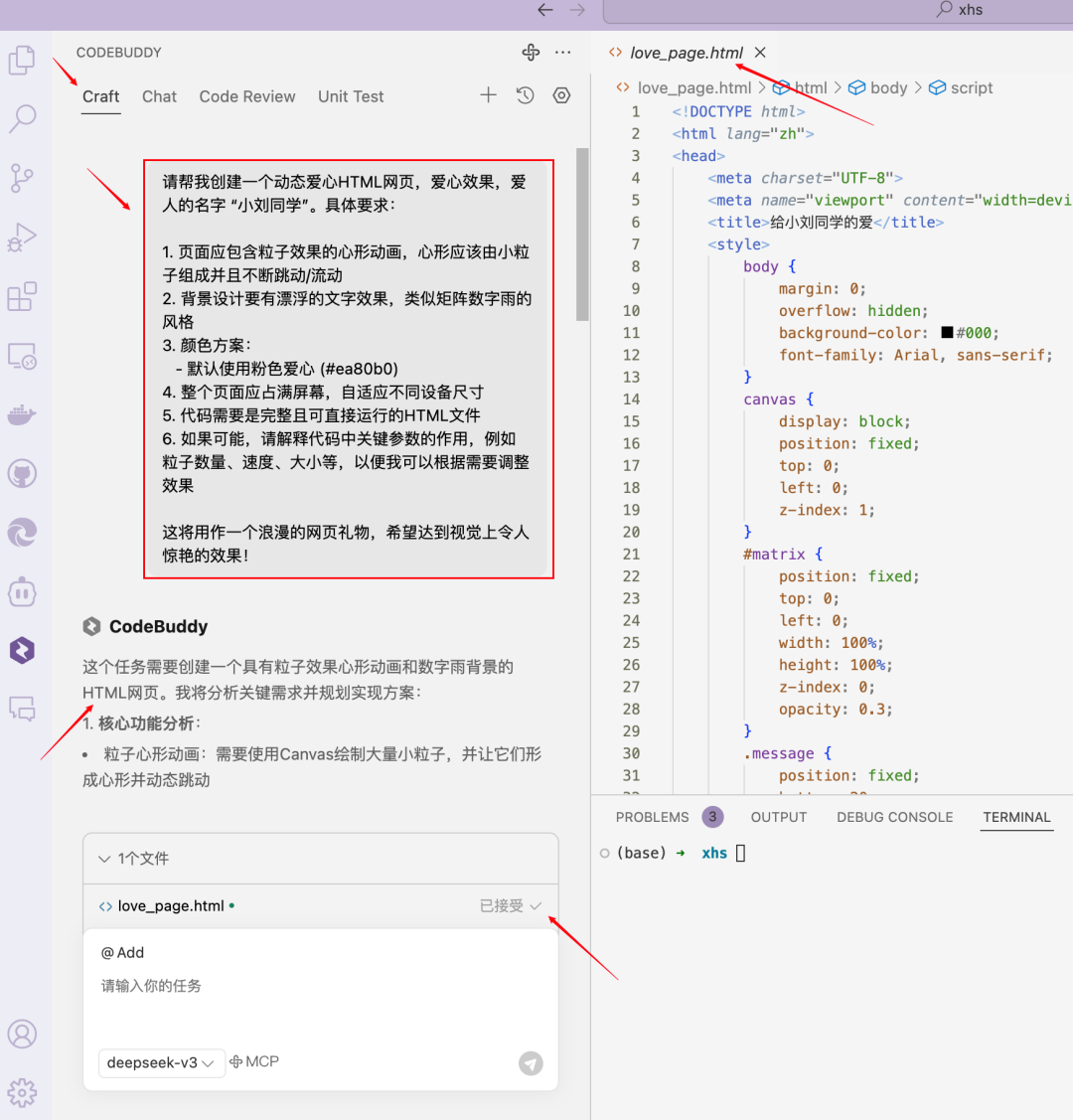The width and height of the screenshot is (1073, 1120).
Task: Open love_page.html in the changed files list
Action: (x=171, y=905)
